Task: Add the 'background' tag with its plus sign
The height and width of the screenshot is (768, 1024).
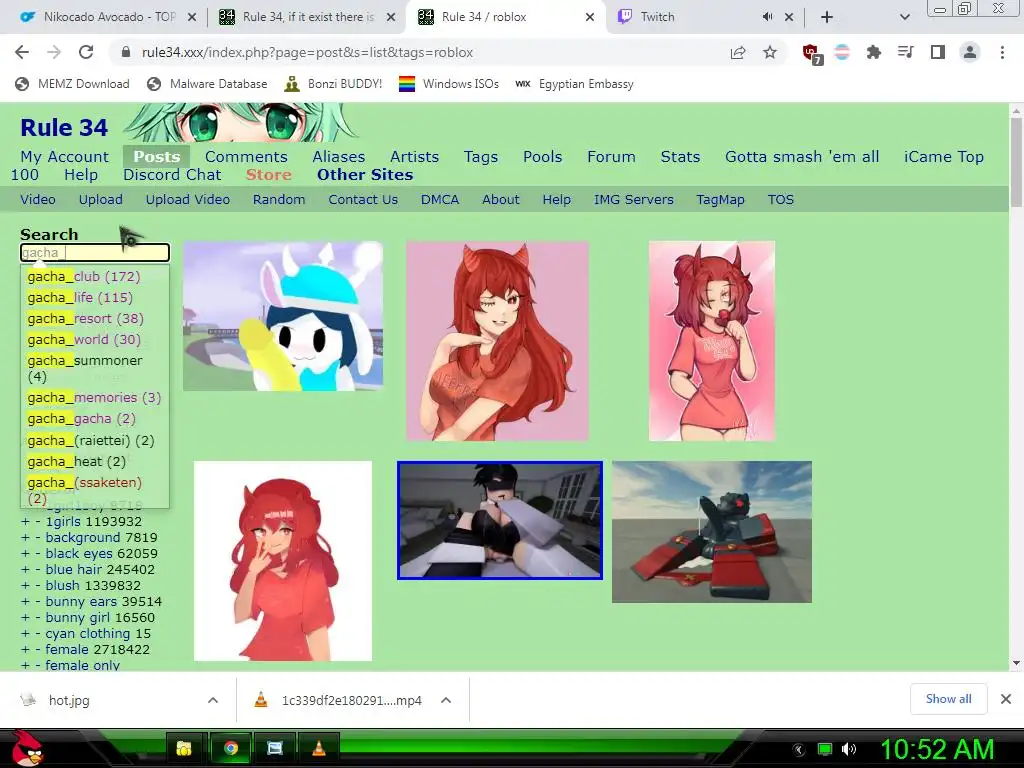Action: (25, 537)
